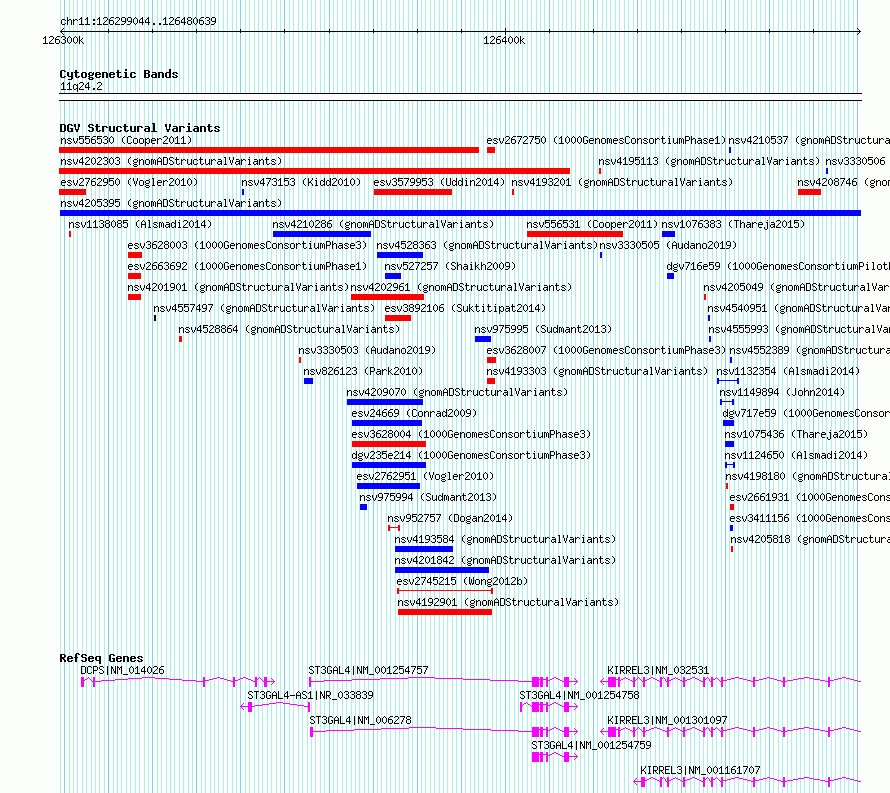Click nsv1124650 (Alsmadi2014) label

coord(796,455)
